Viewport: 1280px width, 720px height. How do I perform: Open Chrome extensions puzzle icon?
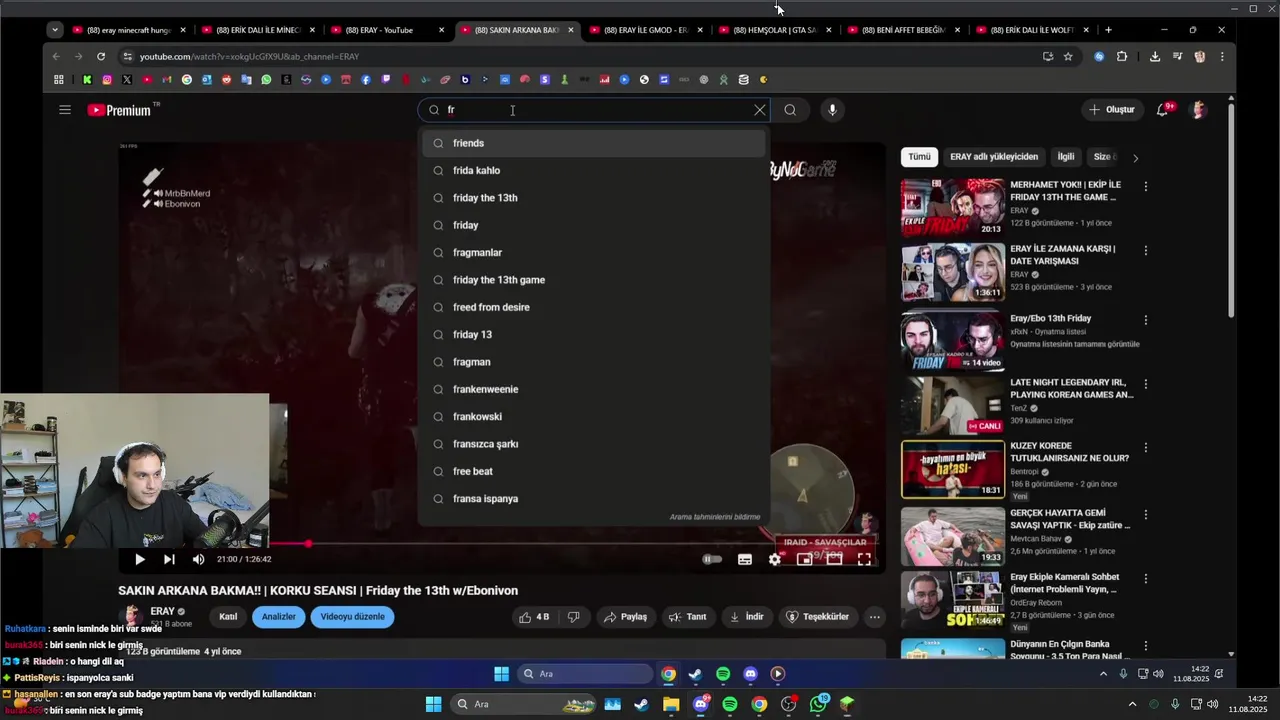click(1122, 57)
